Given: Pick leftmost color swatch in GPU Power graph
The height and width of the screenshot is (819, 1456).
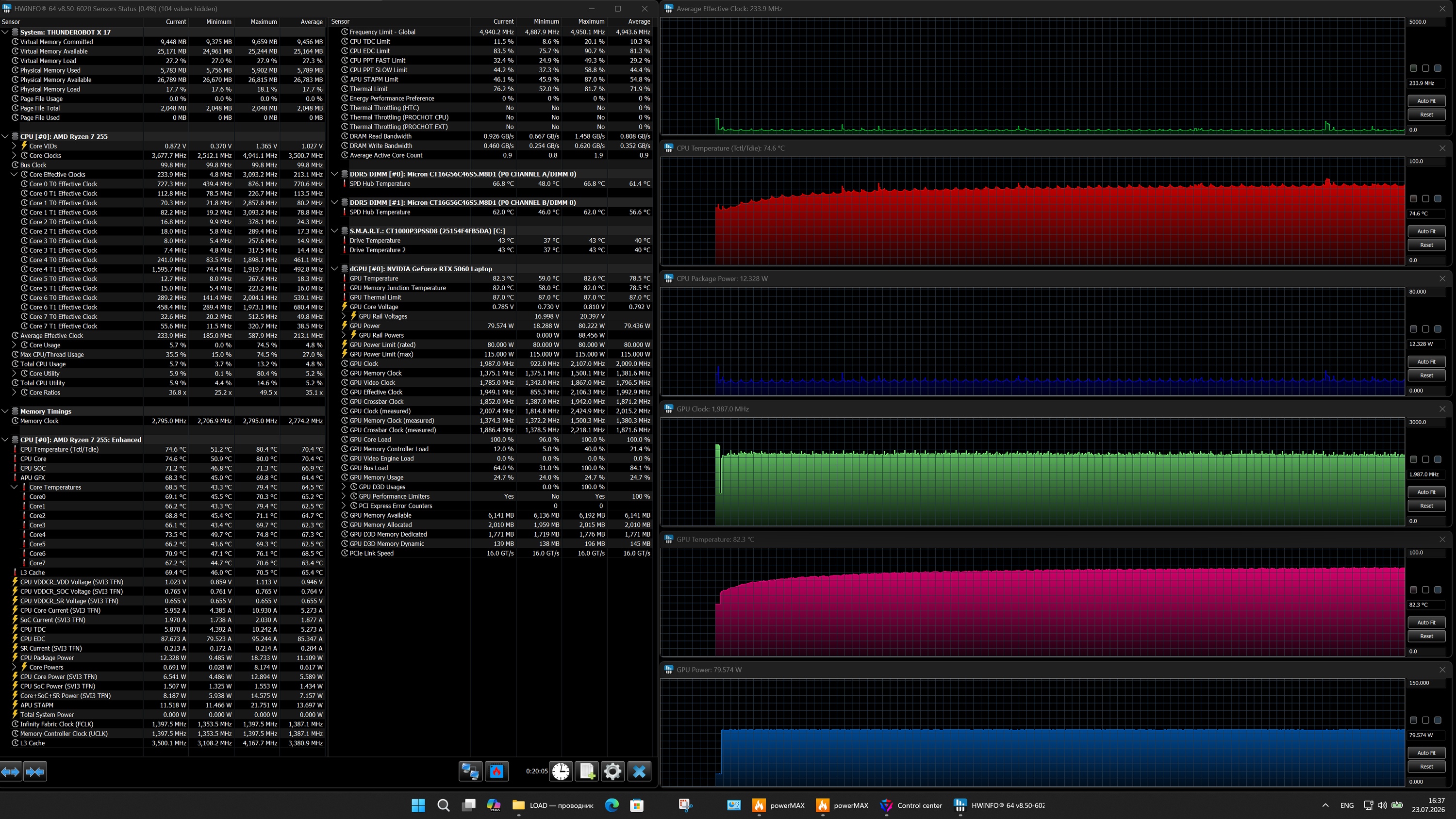Looking at the screenshot, I should (x=1414, y=720).
